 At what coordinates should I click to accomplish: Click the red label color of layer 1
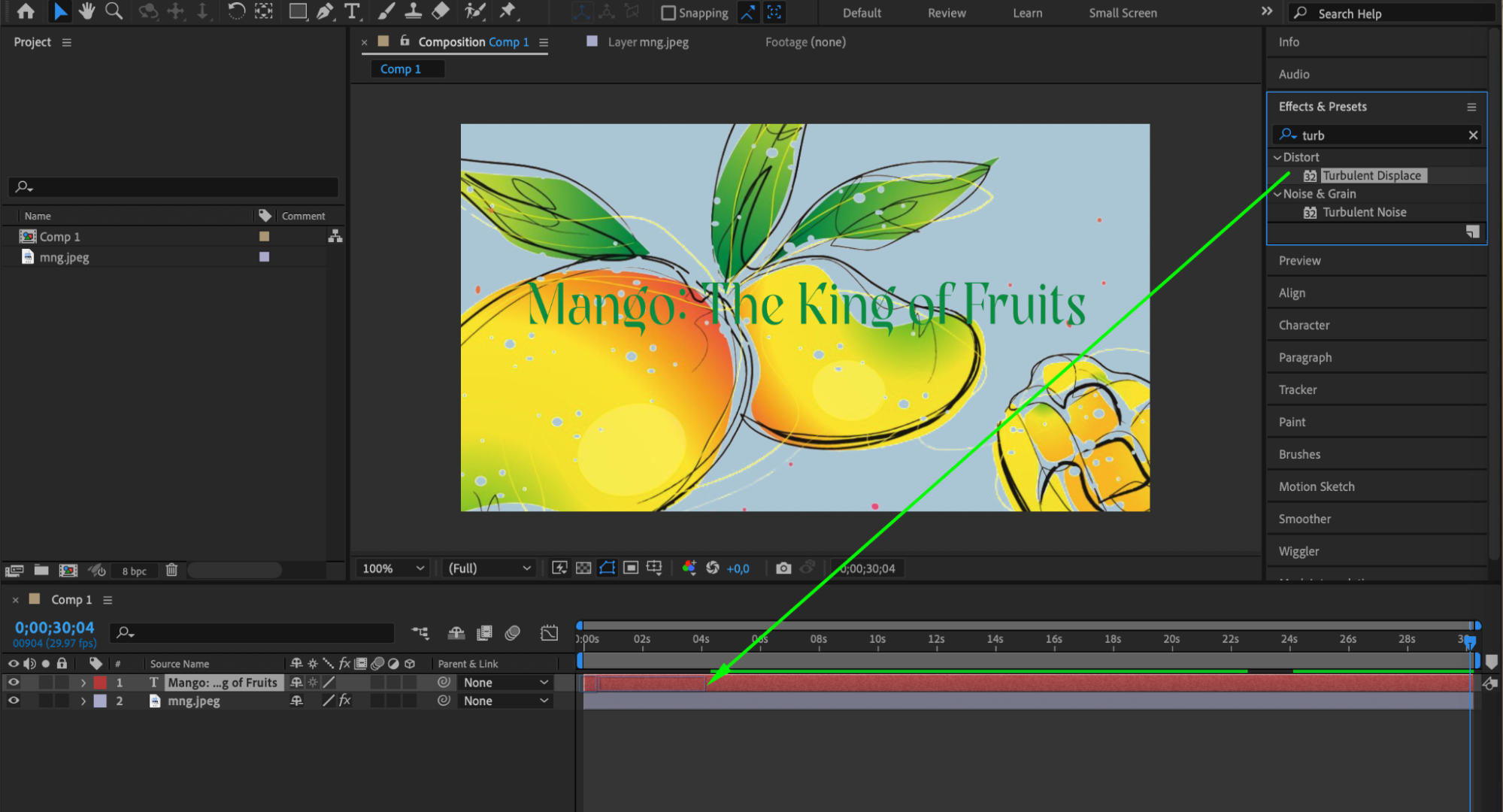click(x=100, y=683)
